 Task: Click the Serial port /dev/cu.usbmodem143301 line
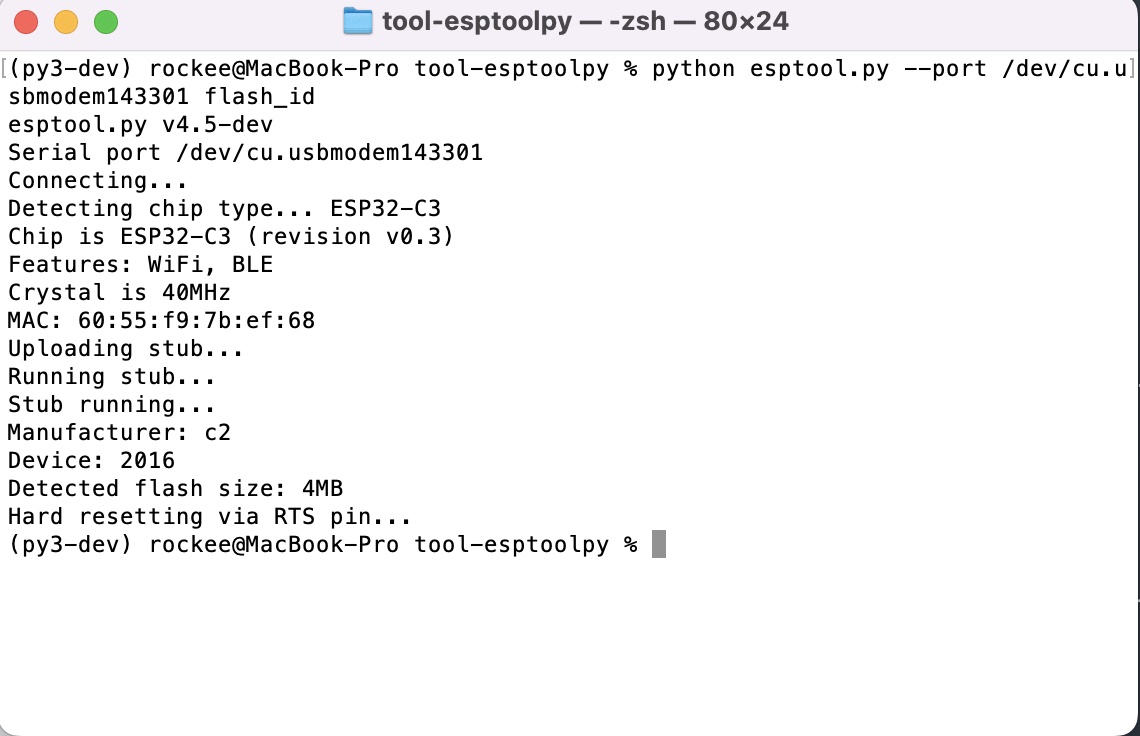pyautogui.click(x=245, y=153)
